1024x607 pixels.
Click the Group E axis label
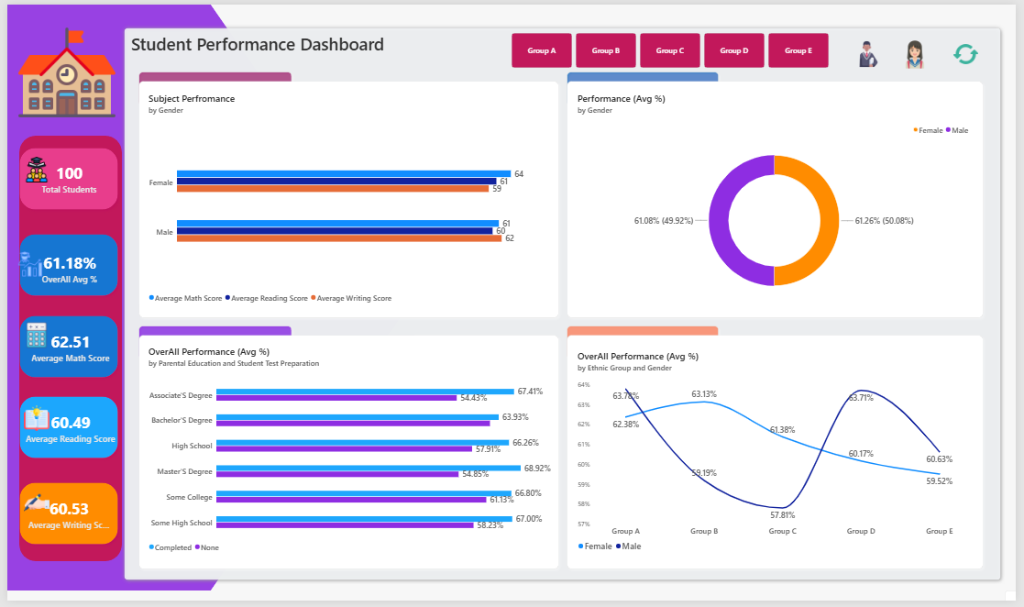click(x=939, y=531)
